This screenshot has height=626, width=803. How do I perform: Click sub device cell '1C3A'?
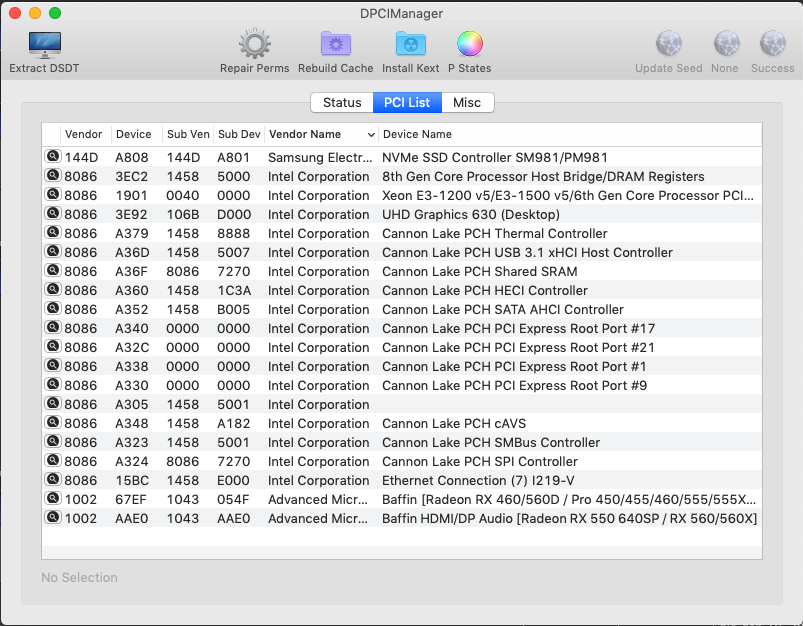(x=234, y=290)
